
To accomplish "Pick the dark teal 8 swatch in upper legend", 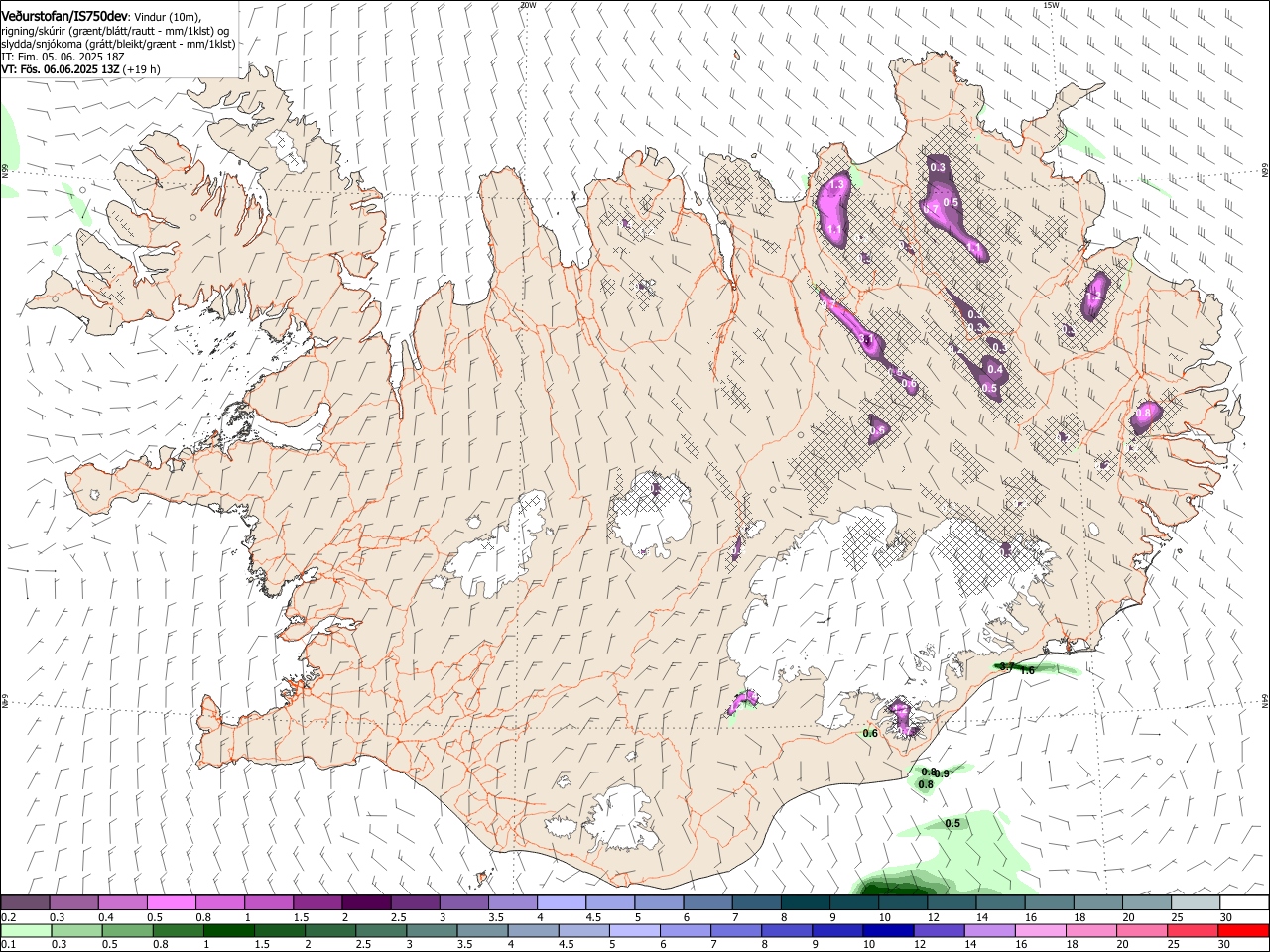I will 806,903.
